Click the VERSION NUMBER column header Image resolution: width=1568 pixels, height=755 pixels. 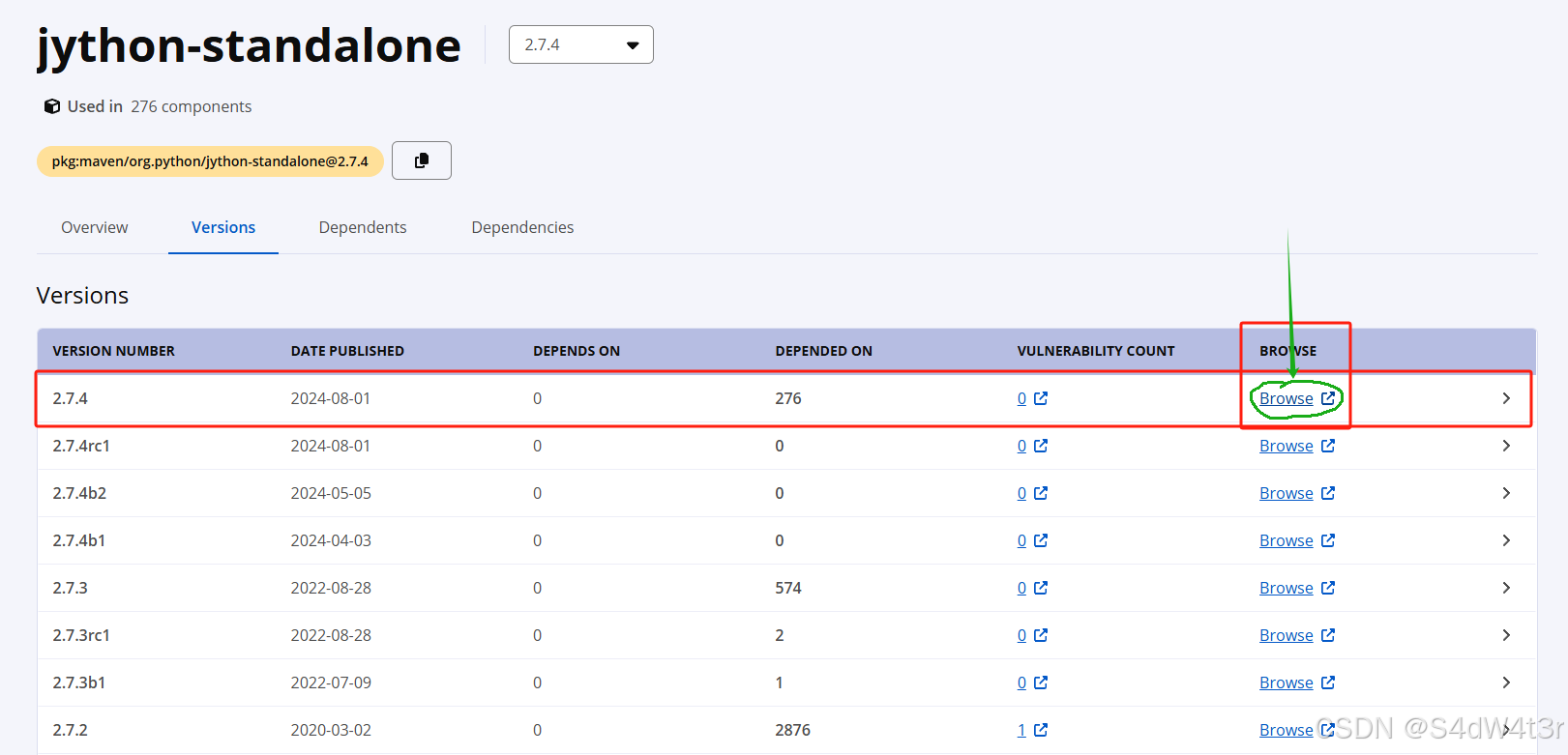(x=113, y=351)
